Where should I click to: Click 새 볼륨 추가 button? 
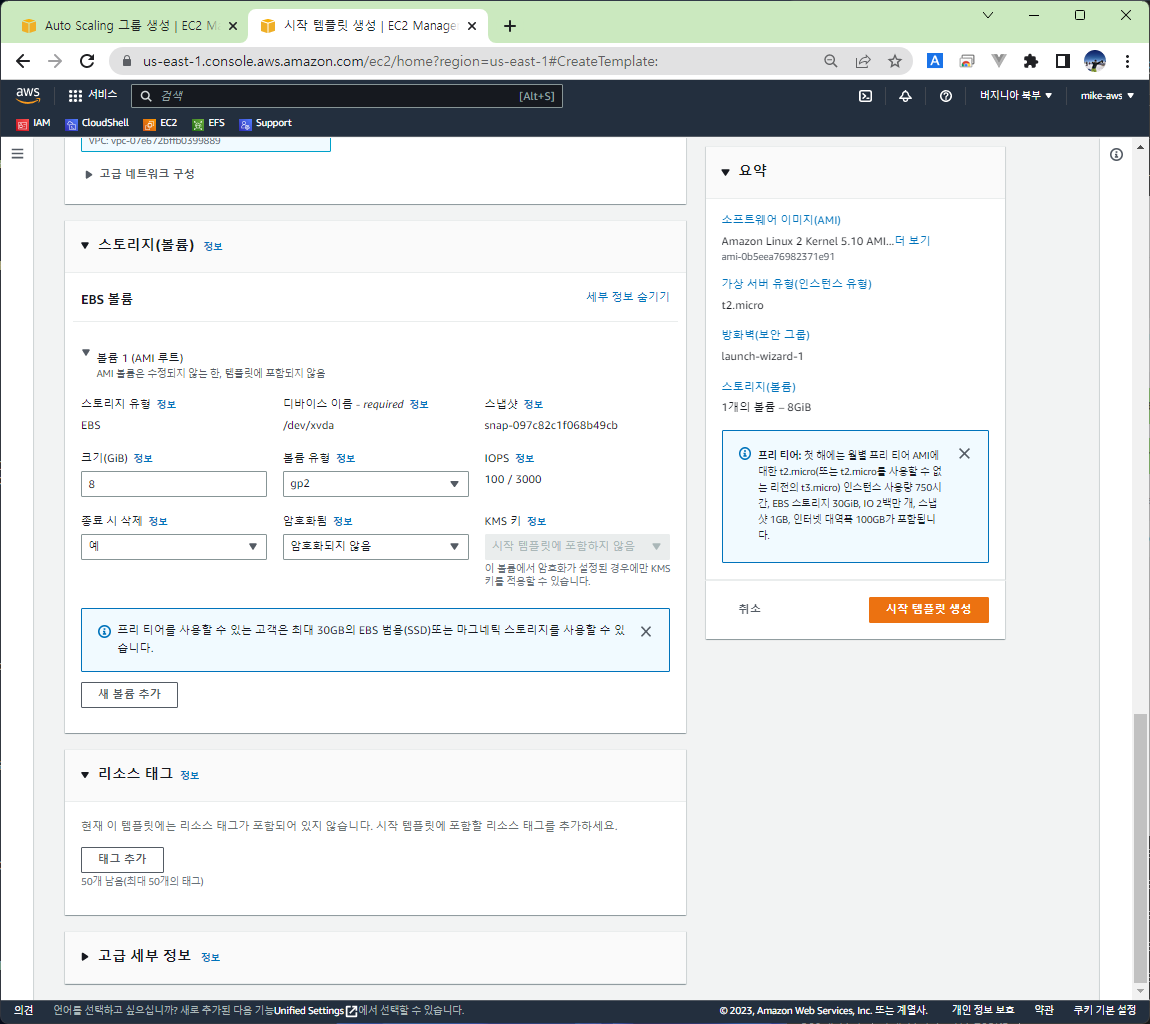[x=129, y=695]
